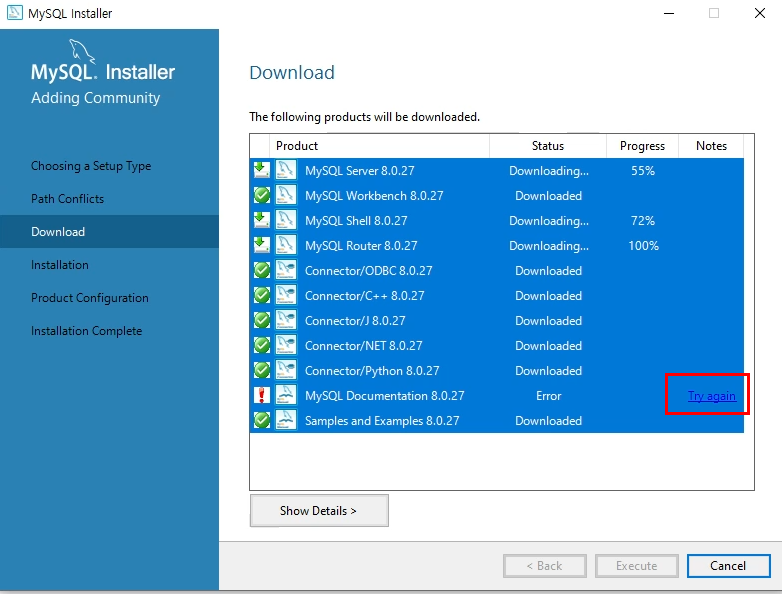Select the Connector/C++ 8.0.27 row name
This screenshot has width=782, height=594.
pyautogui.click(x=365, y=295)
